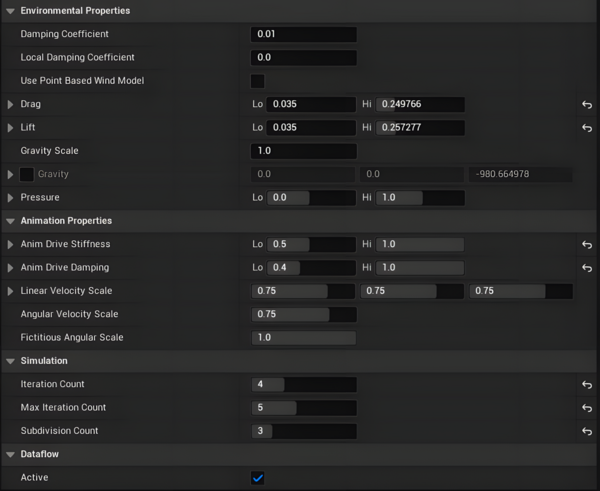Collapse the Environmental Properties section
Viewport: 600px width, 491px height.
coord(10,10)
